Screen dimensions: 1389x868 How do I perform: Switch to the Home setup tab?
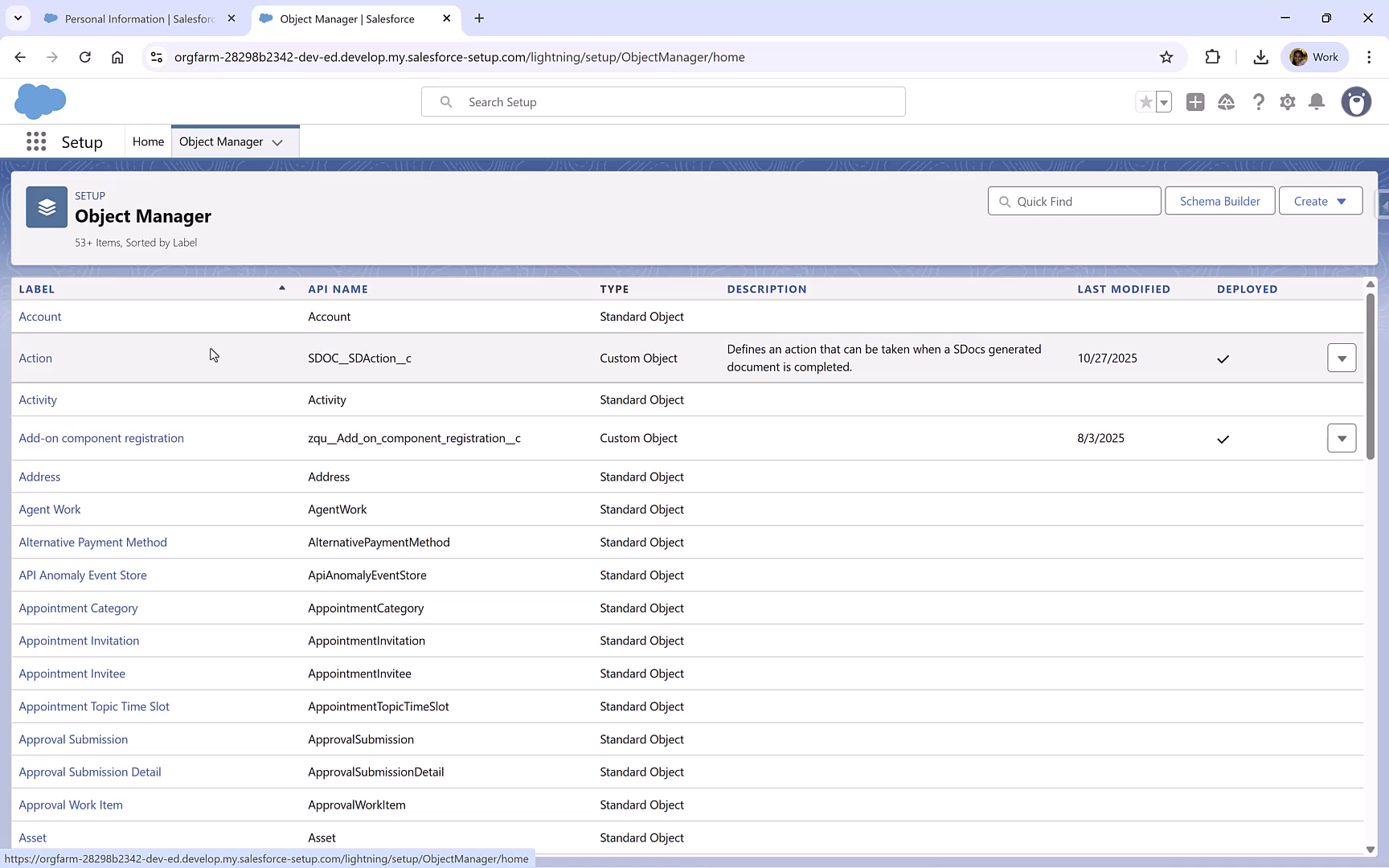pos(148,141)
